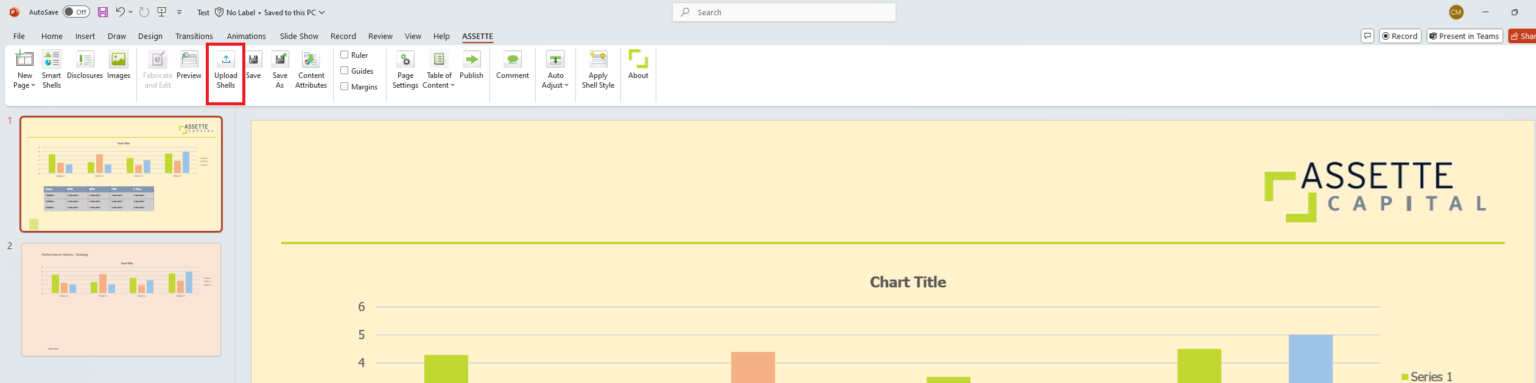
Task: Click the No Label sensitivity button
Action: [237, 12]
